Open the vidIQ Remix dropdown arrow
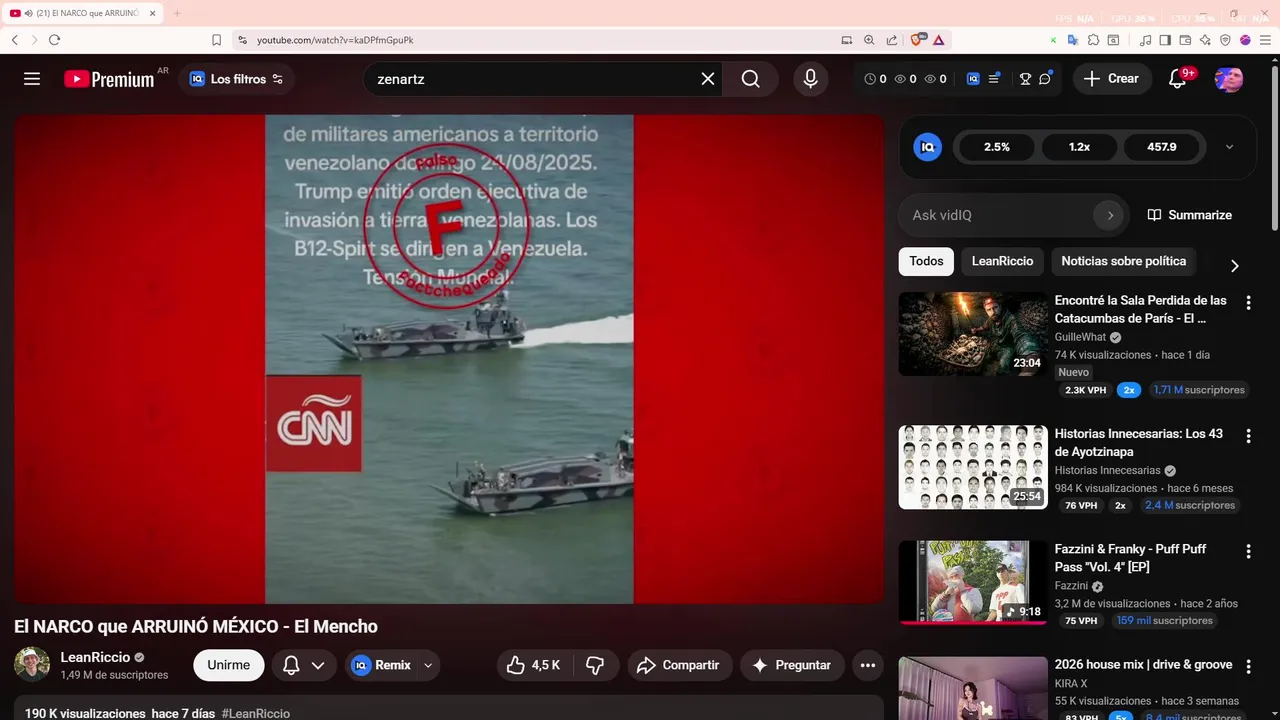This screenshot has height=720, width=1280. click(428, 665)
